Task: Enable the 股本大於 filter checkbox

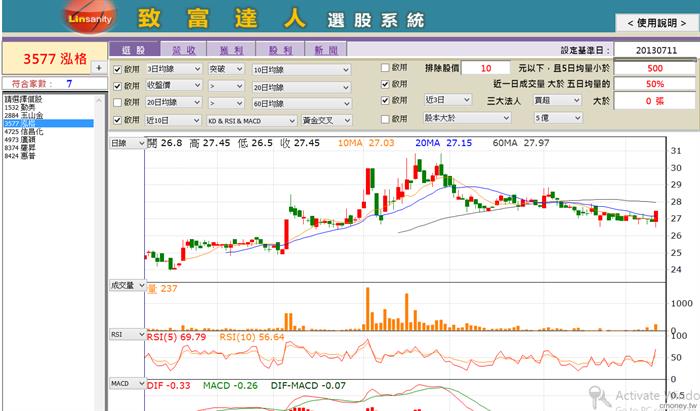Action: tap(385, 119)
